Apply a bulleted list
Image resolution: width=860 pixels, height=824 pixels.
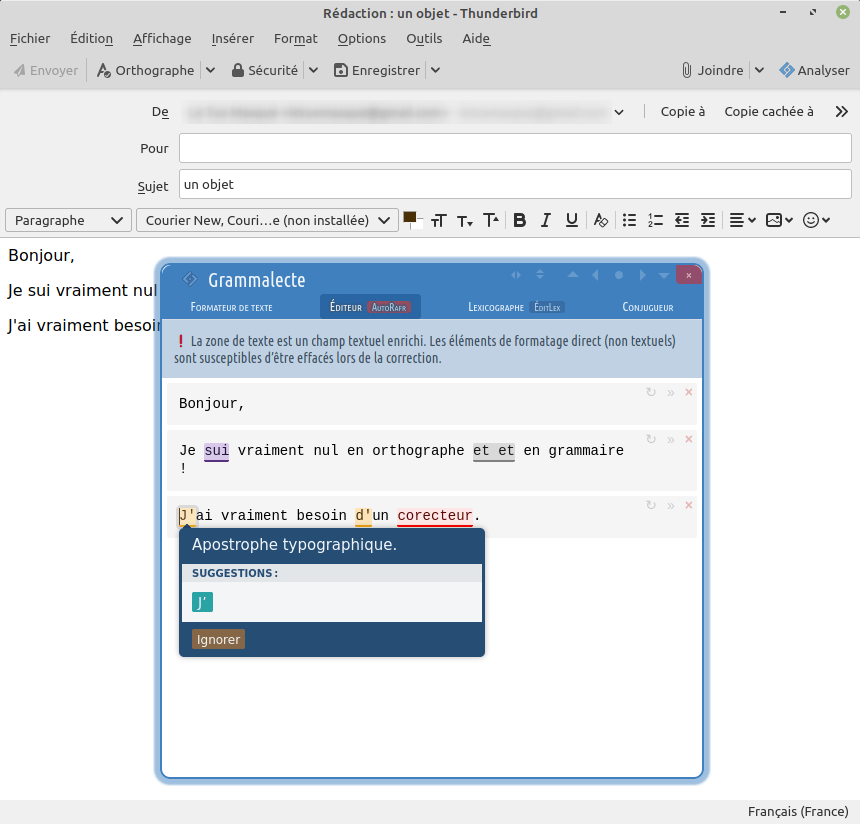(x=630, y=220)
